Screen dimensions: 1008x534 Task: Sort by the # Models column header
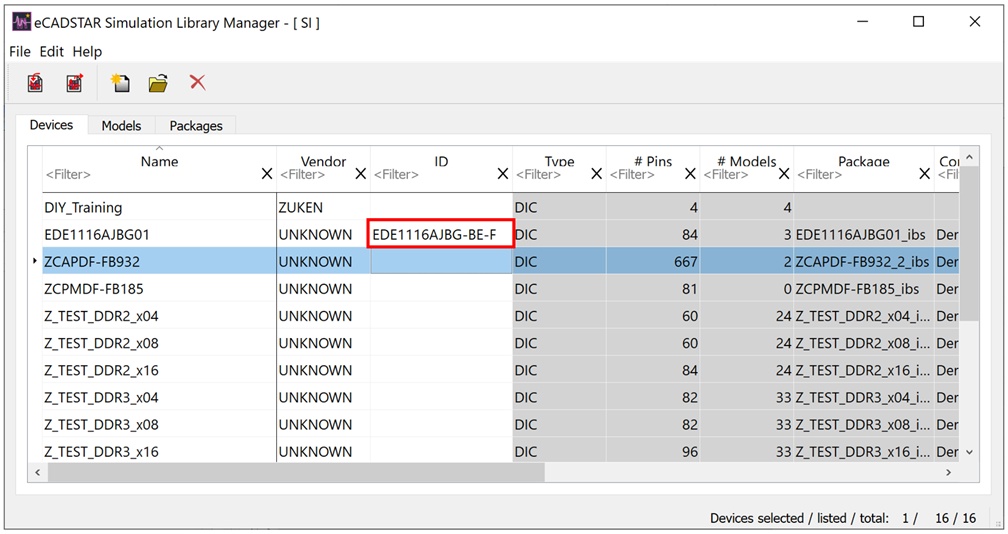[x=747, y=161]
